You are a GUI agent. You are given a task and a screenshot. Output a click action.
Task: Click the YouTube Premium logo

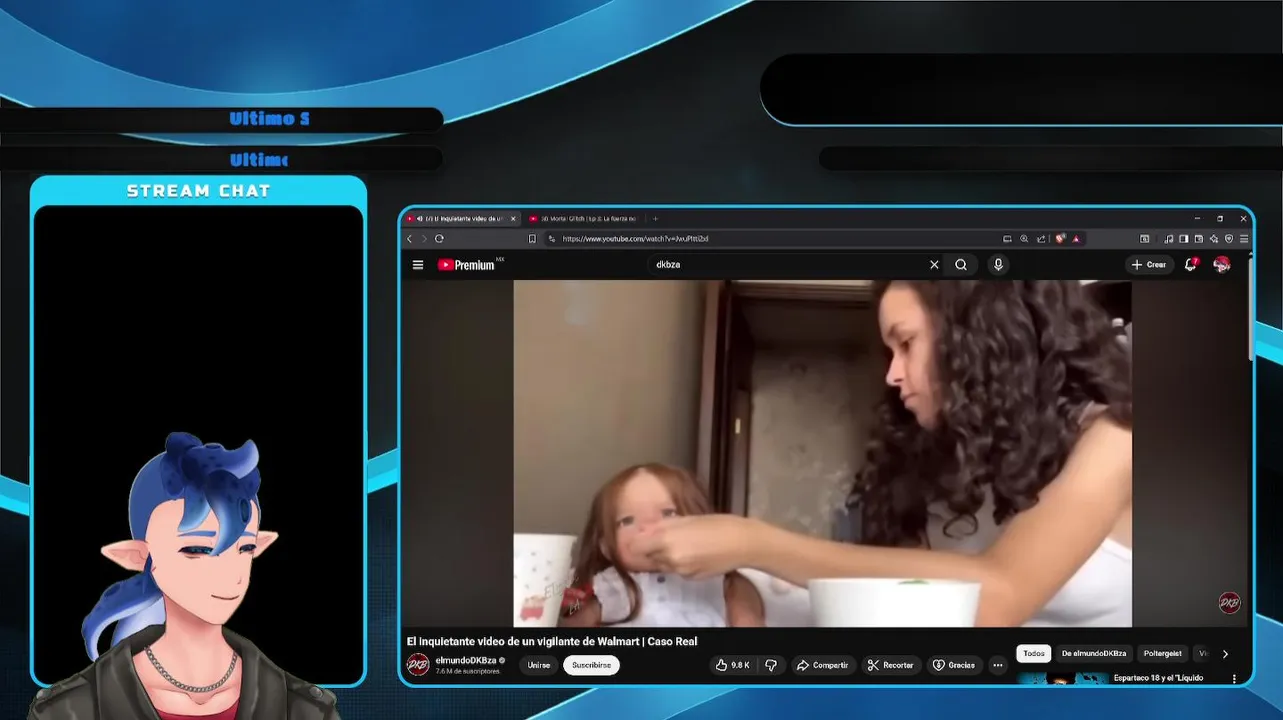coord(466,265)
